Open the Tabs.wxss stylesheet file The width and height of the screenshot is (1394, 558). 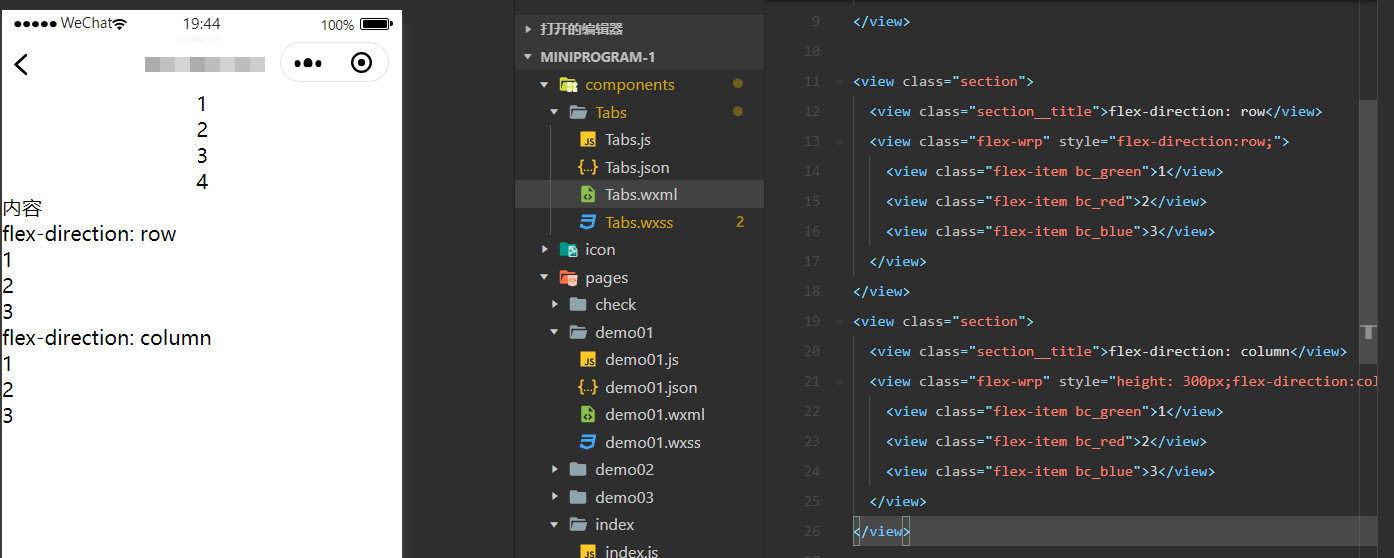[638, 222]
